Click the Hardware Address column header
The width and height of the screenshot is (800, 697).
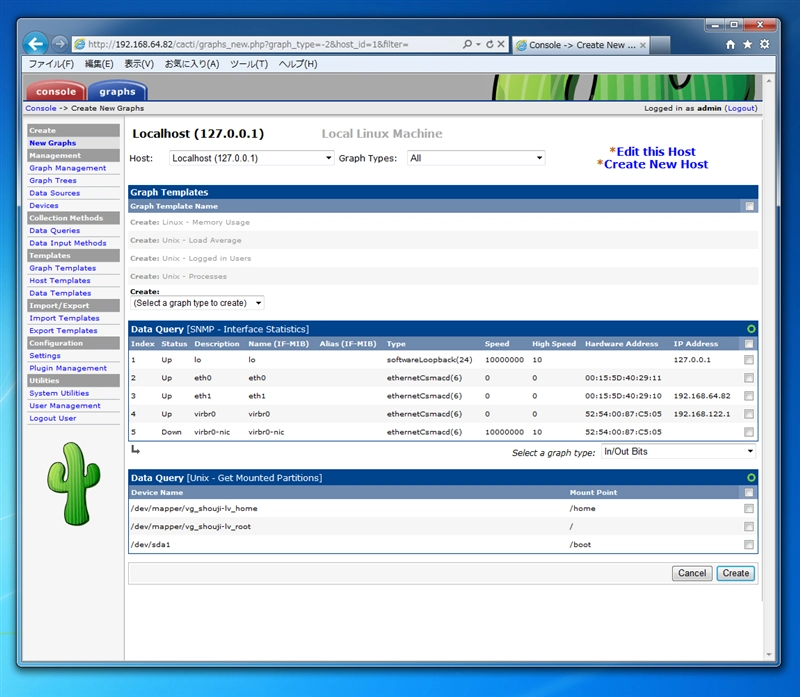click(x=621, y=344)
